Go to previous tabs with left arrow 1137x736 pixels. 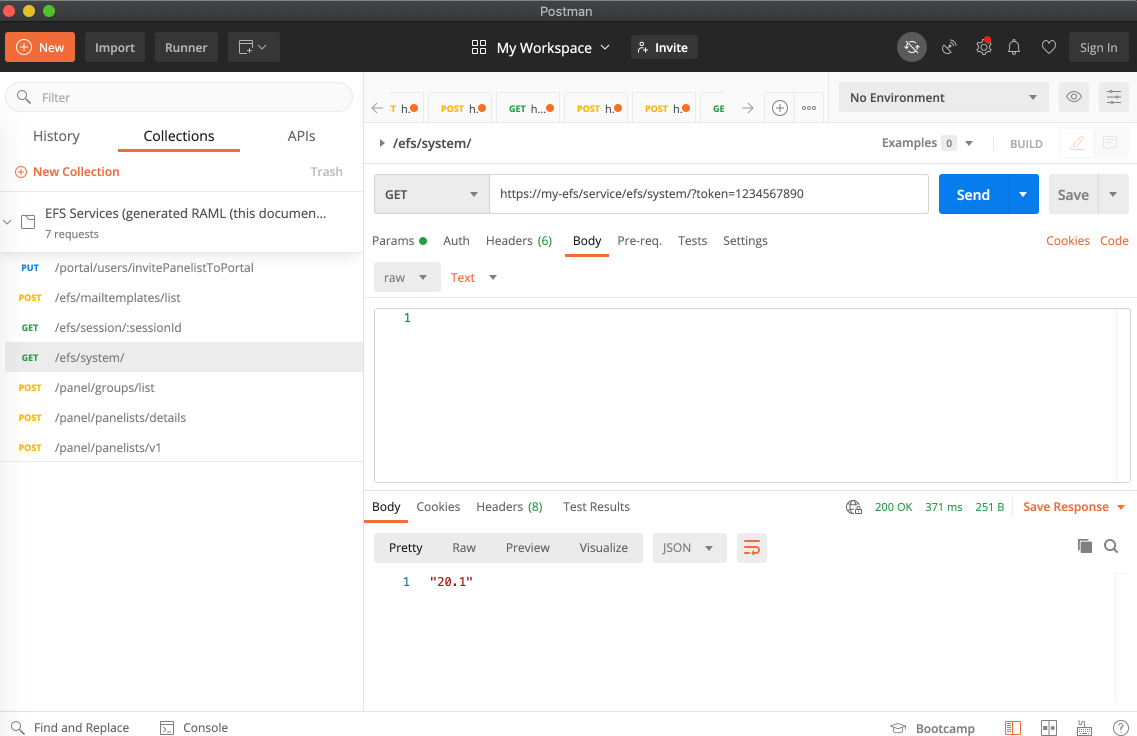(377, 108)
